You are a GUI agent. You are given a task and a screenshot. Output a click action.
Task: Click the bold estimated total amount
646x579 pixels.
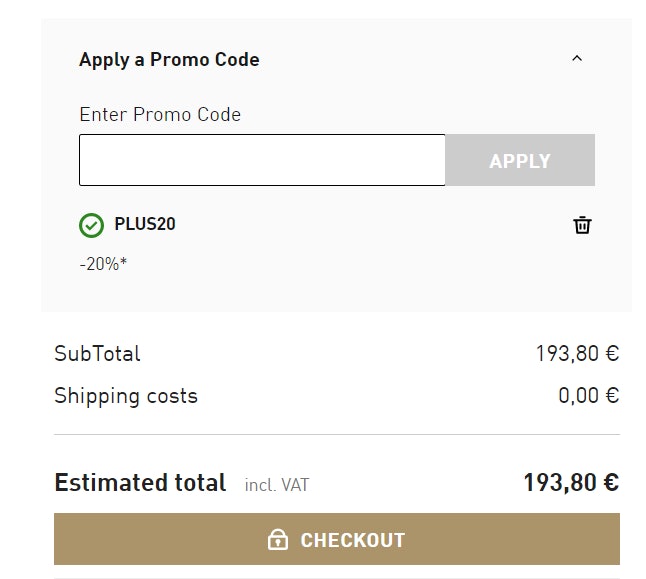point(571,483)
